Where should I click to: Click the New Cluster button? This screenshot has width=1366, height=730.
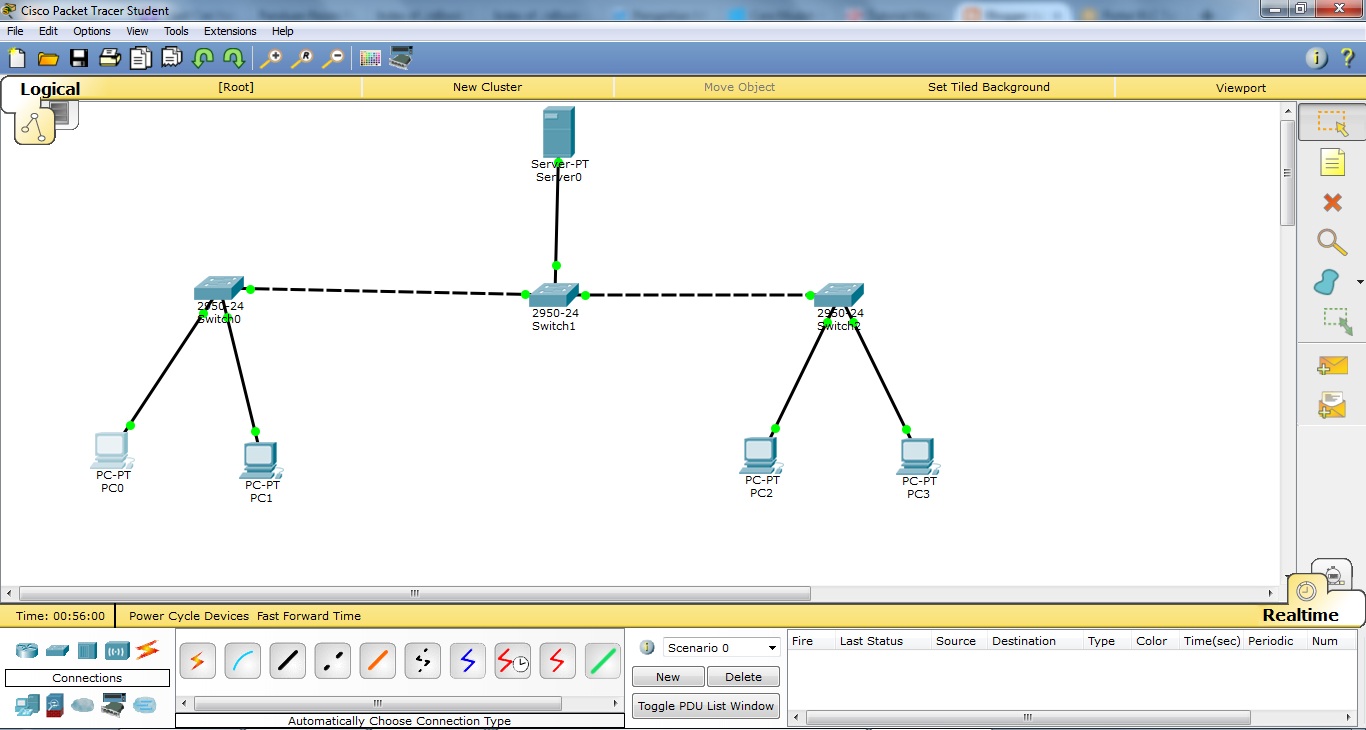[x=487, y=87]
